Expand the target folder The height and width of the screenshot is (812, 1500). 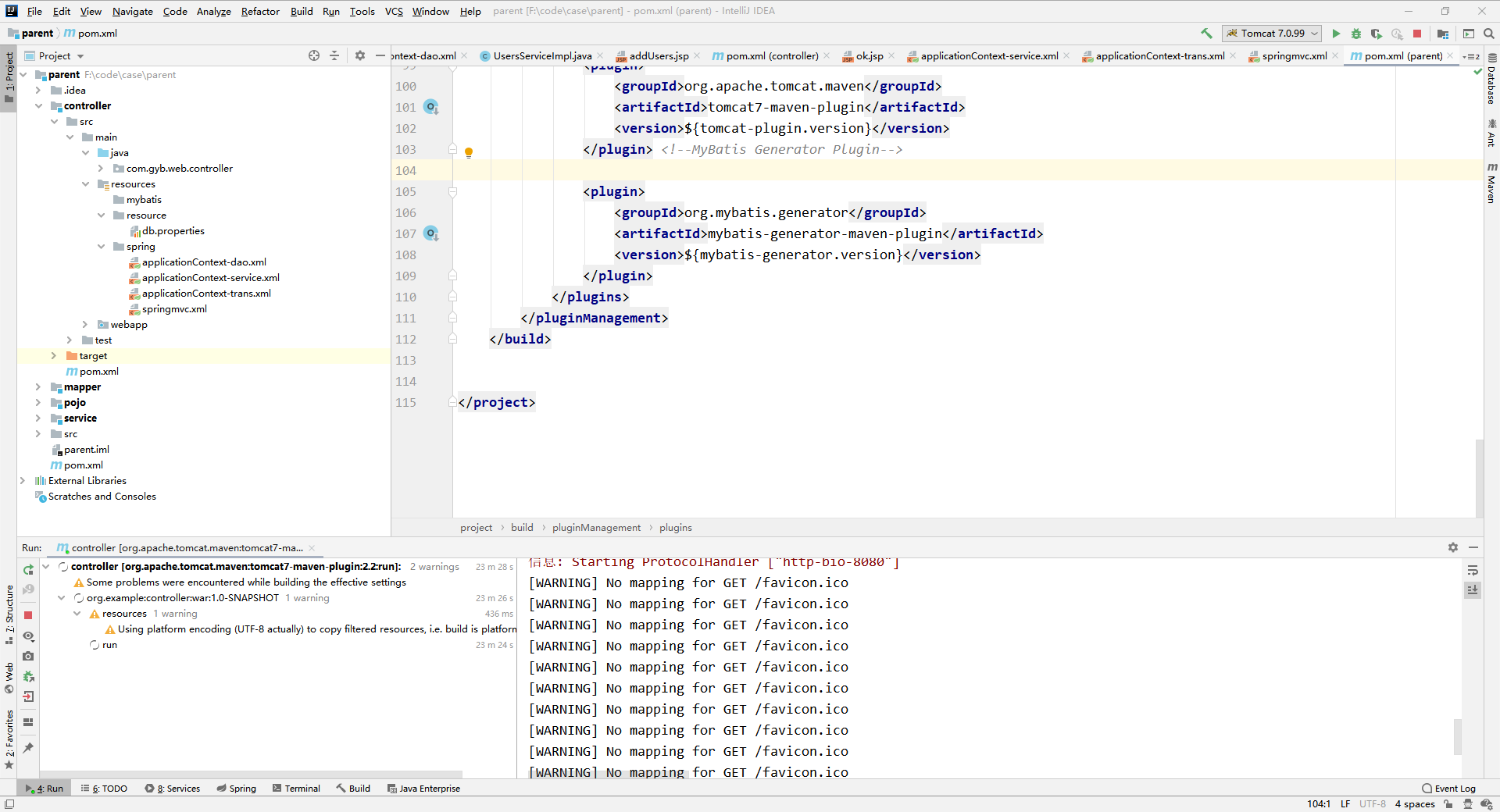(54, 356)
